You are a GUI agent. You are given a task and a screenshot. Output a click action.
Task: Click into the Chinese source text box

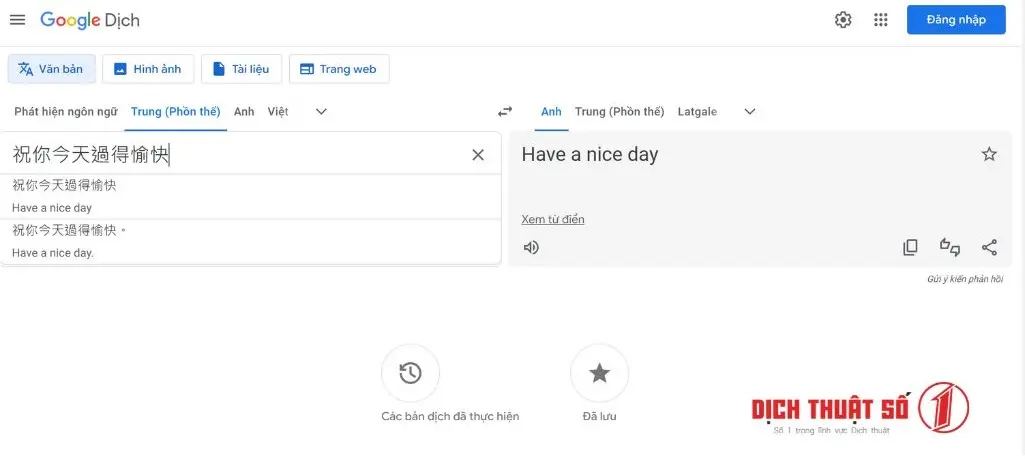click(x=235, y=155)
